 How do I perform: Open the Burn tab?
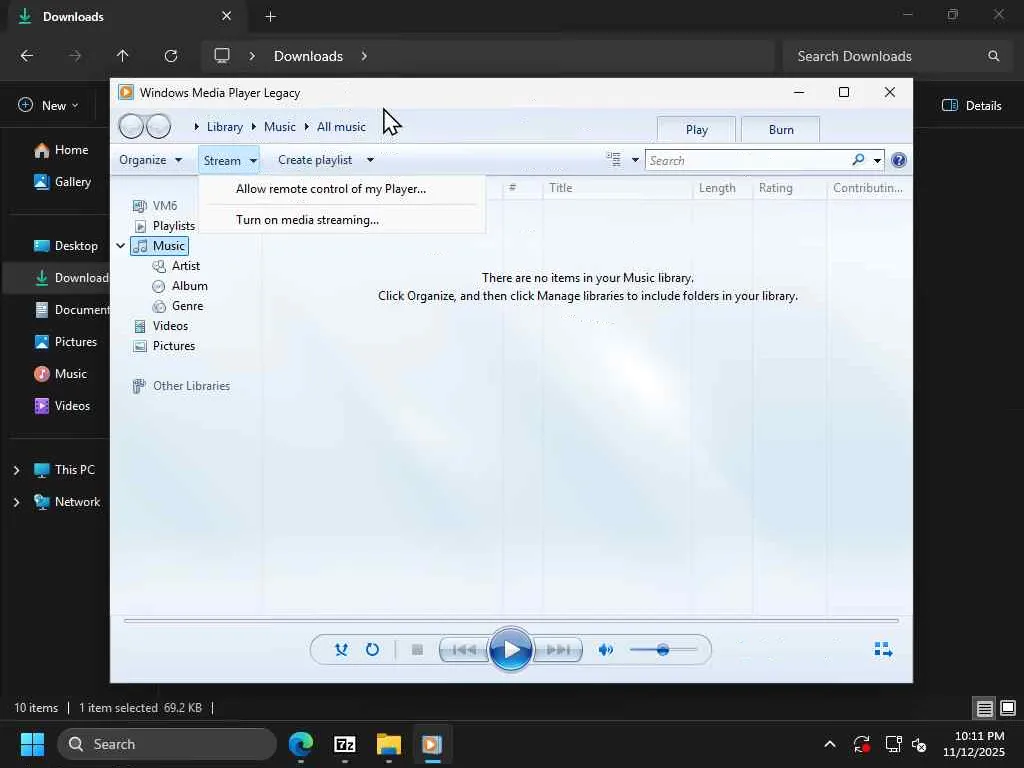point(781,129)
